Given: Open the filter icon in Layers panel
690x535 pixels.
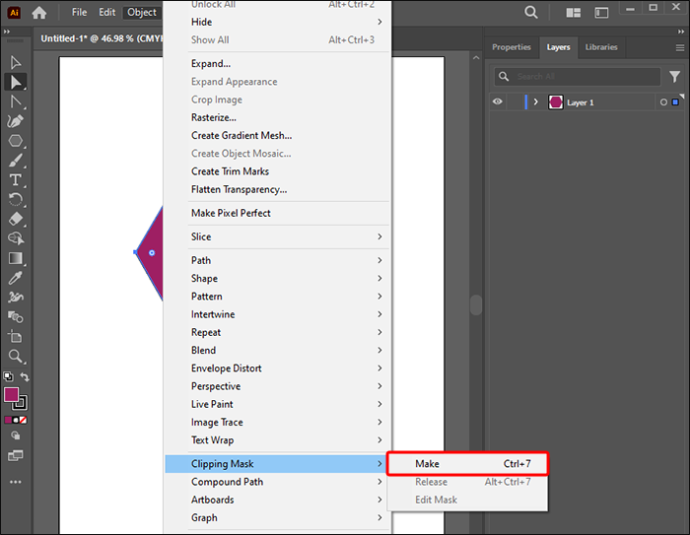Looking at the screenshot, I should (x=675, y=77).
